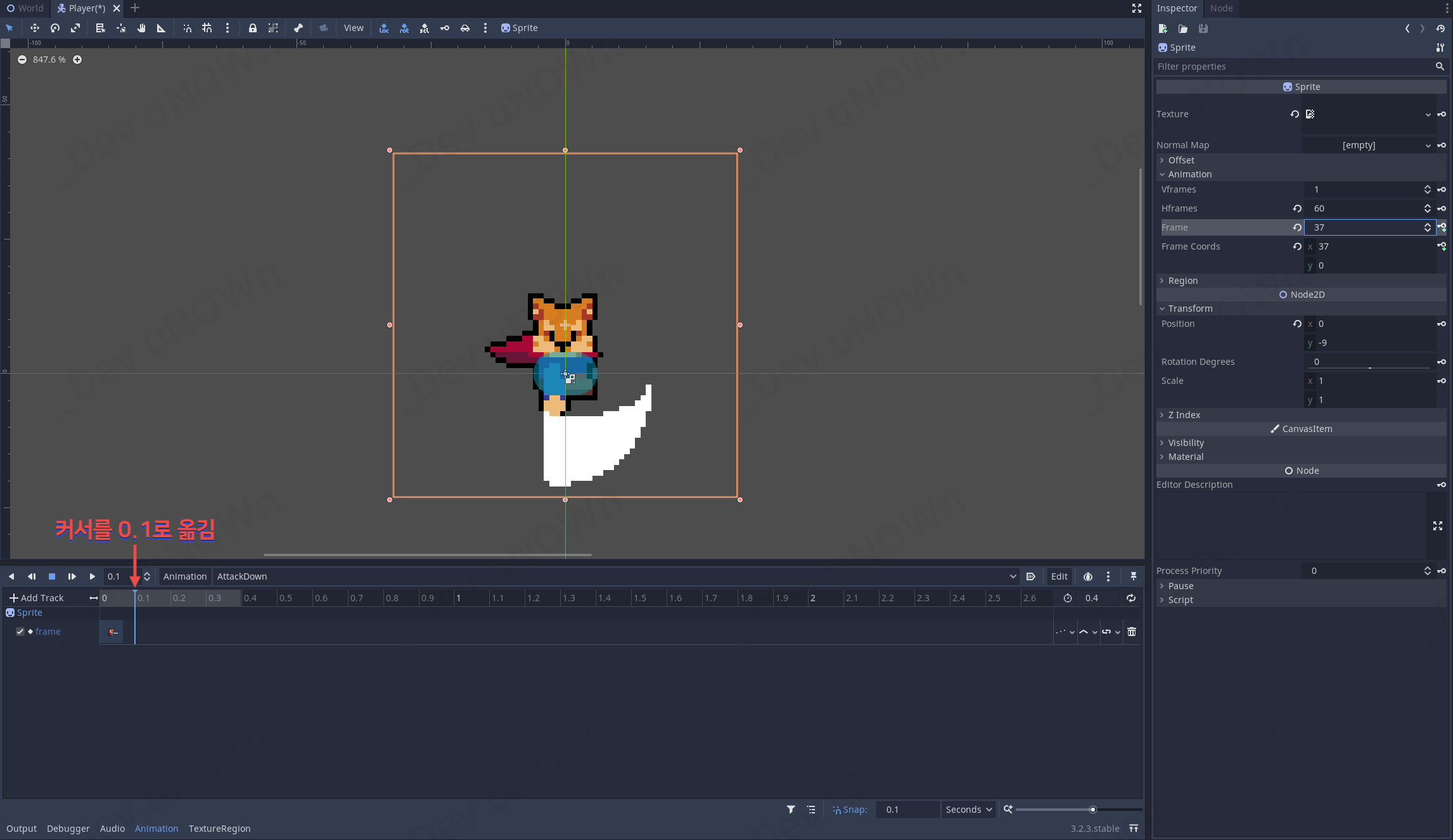Click the Add Track button

37,598
